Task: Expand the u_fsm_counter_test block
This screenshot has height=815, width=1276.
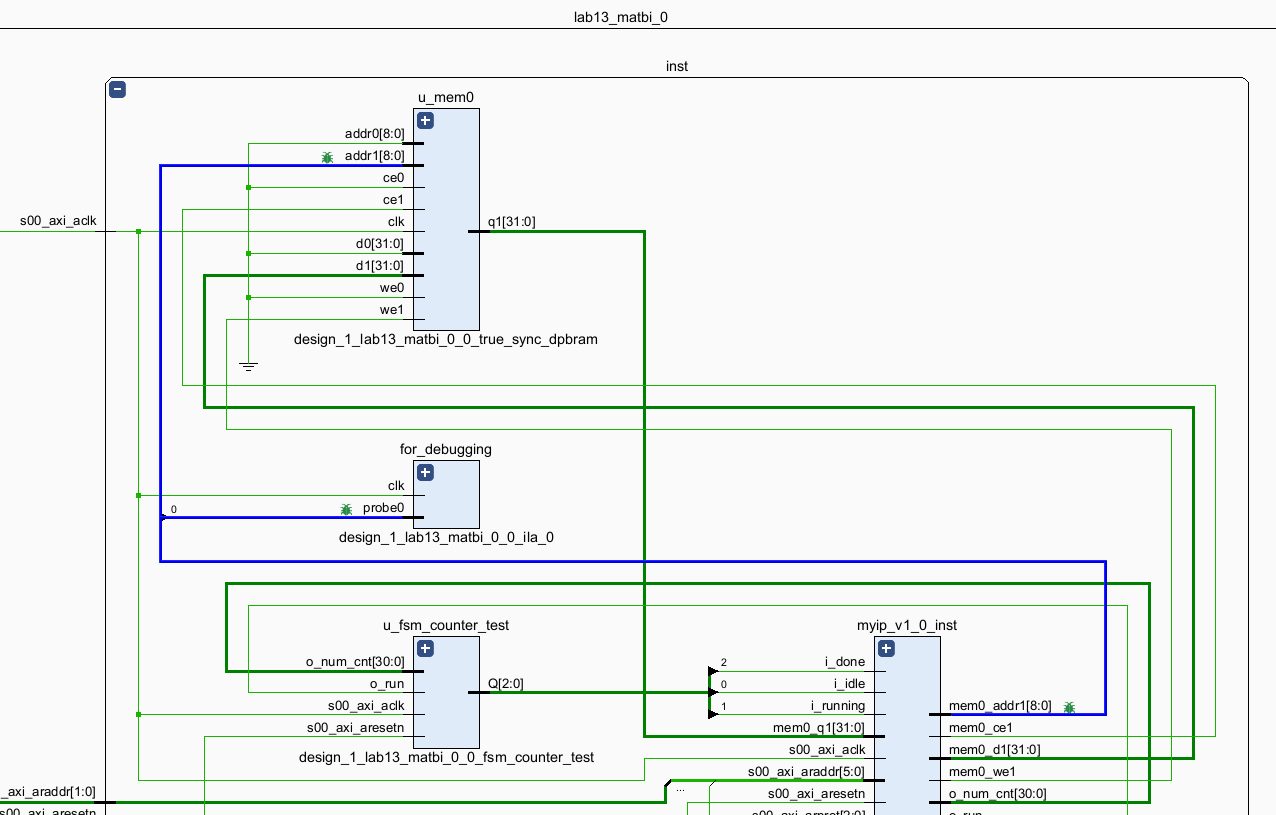Action: click(x=425, y=649)
